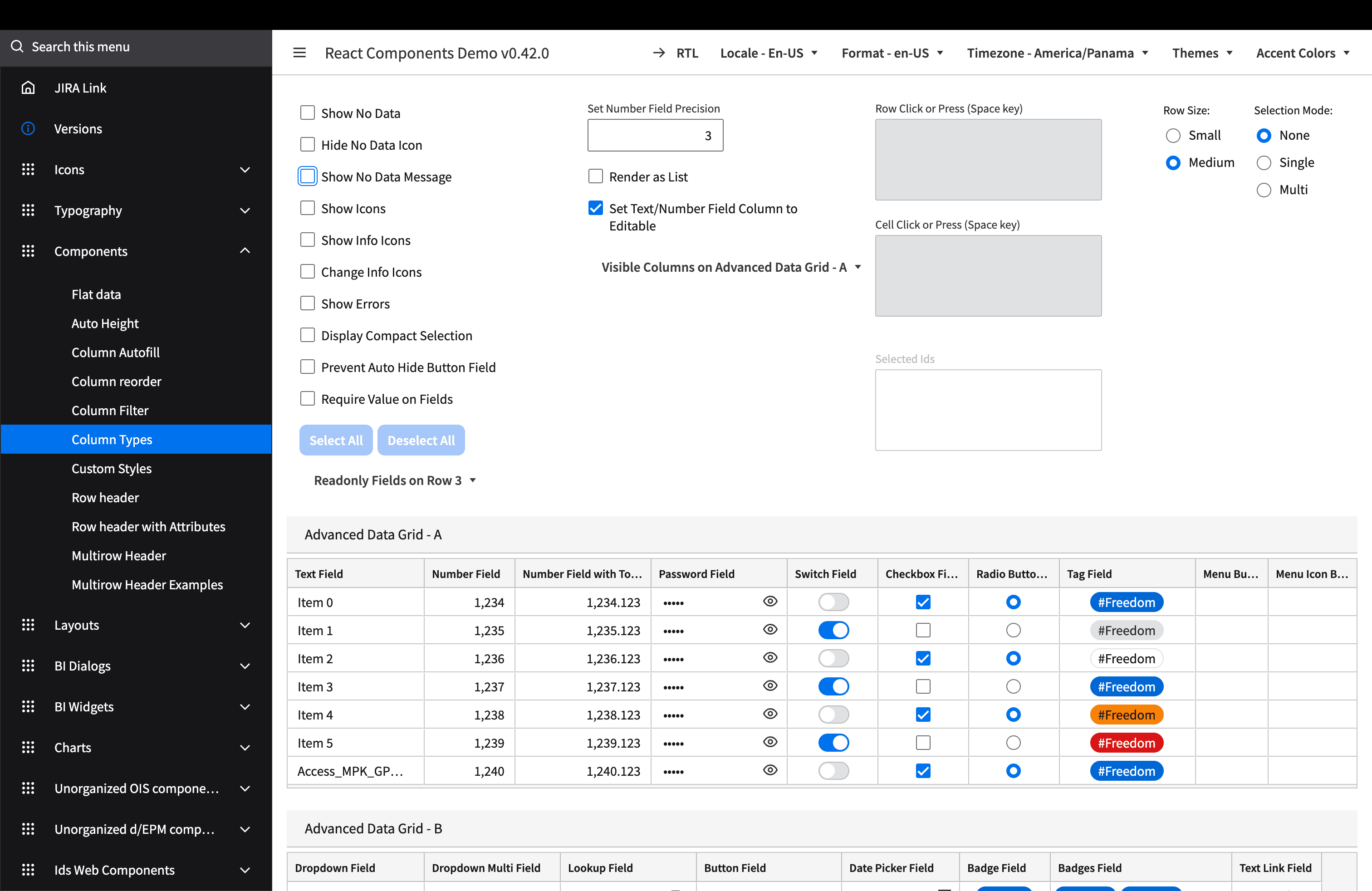Image resolution: width=1372 pixels, height=891 pixels.
Task: Click the gray #Freedom tag in Item 1
Action: click(1127, 630)
